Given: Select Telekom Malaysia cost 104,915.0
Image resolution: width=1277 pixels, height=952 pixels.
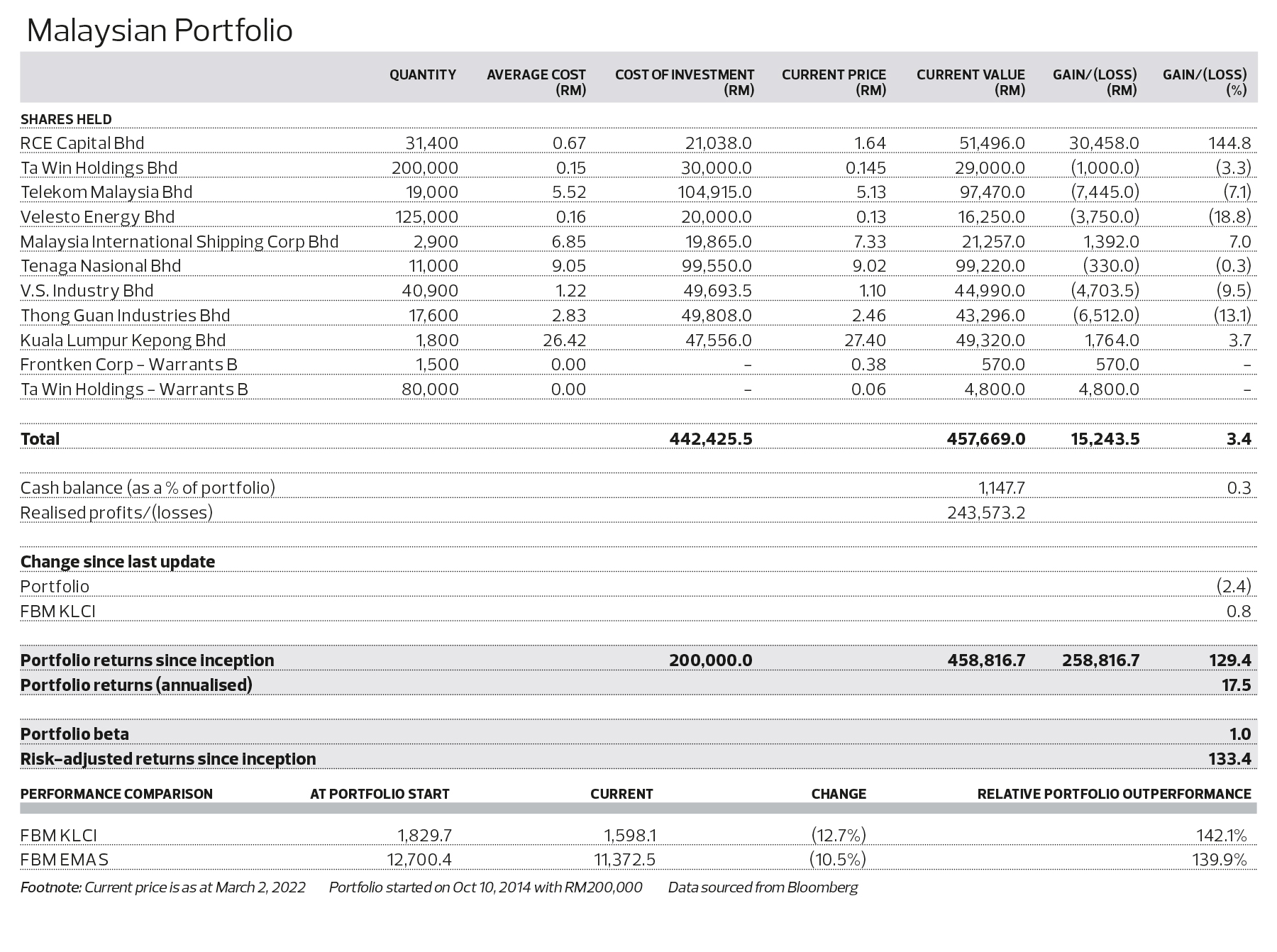Looking at the screenshot, I should pos(714,192).
